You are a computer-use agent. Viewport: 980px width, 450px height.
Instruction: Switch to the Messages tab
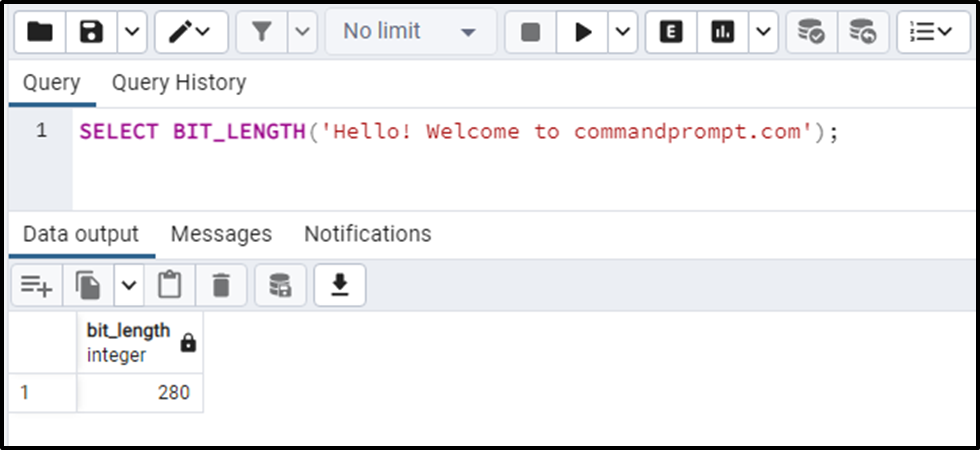221,234
